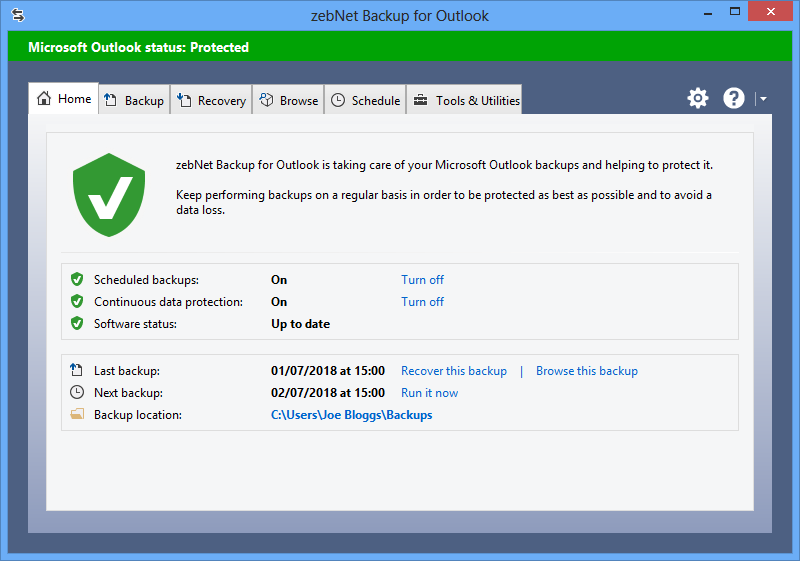Minimize the zebNet Backup window
The width and height of the screenshot is (800, 561).
tap(708, 13)
